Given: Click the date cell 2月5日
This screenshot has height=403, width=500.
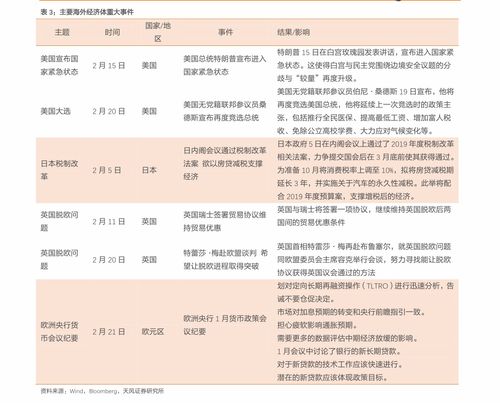Looking at the screenshot, I should (107, 170).
